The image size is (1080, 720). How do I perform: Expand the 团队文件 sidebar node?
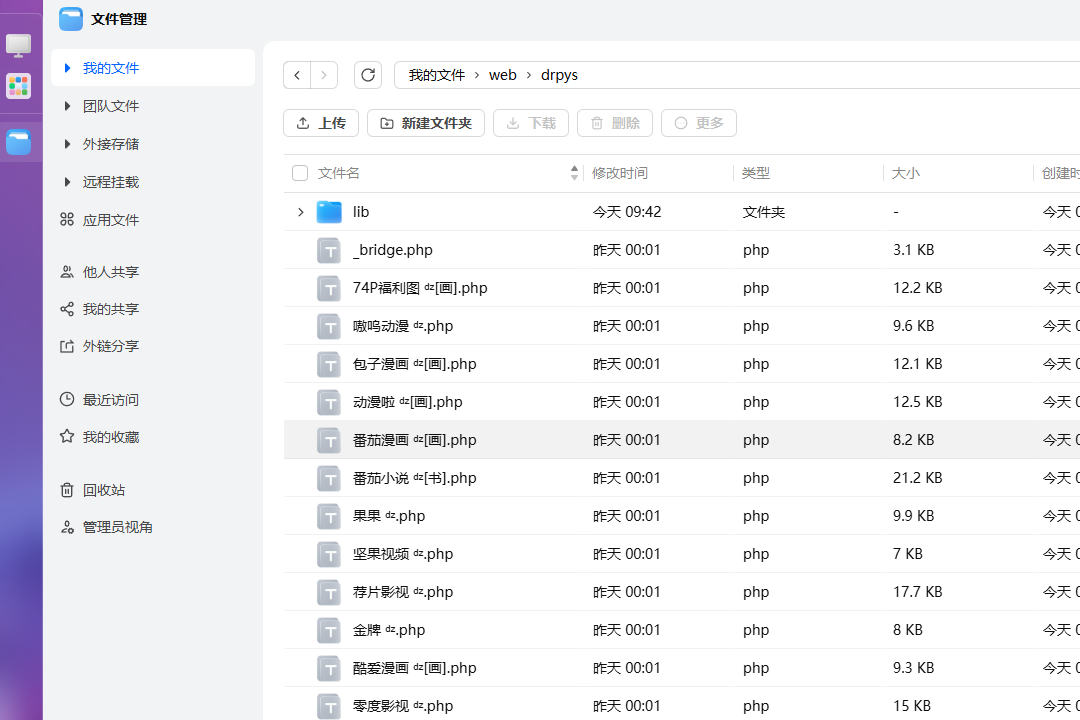pyautogui.click(x=67, y=106)
